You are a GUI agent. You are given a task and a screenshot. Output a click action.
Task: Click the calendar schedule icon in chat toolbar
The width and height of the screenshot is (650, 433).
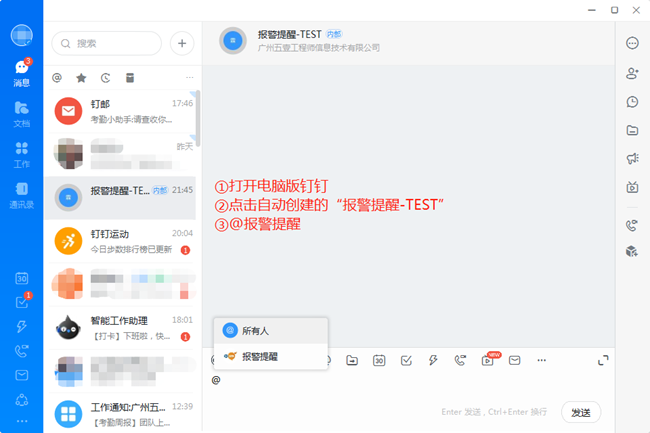coord(379,360)
